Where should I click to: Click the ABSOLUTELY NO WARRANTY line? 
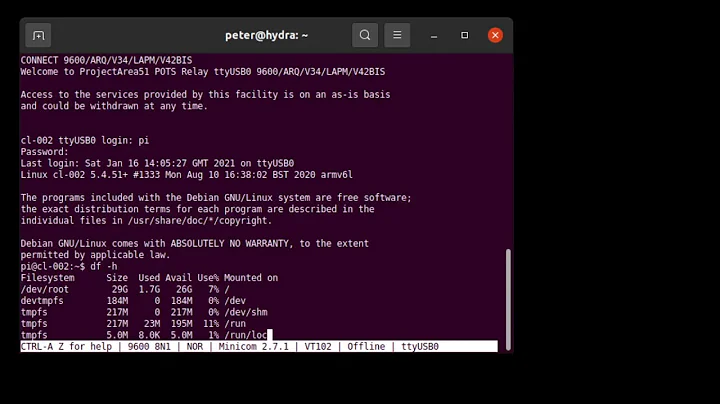pyautogui.click(x=194, y=244)
